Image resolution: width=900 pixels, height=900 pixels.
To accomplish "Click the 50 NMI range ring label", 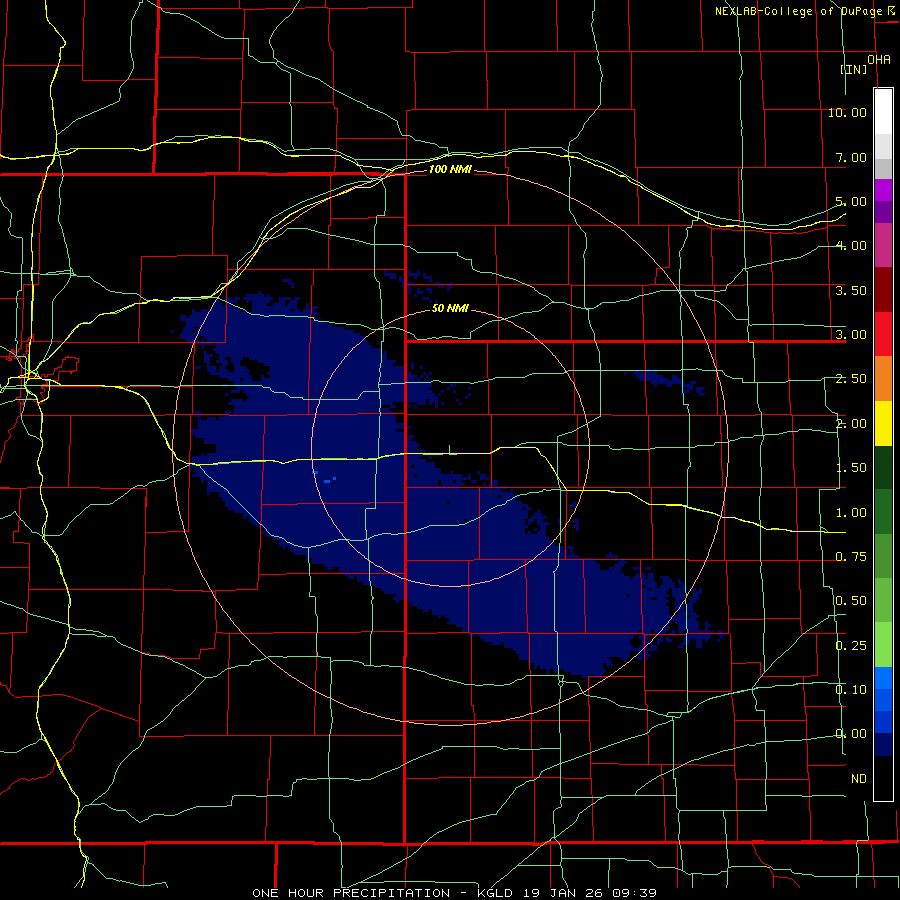I will click(x=450, y=308).
